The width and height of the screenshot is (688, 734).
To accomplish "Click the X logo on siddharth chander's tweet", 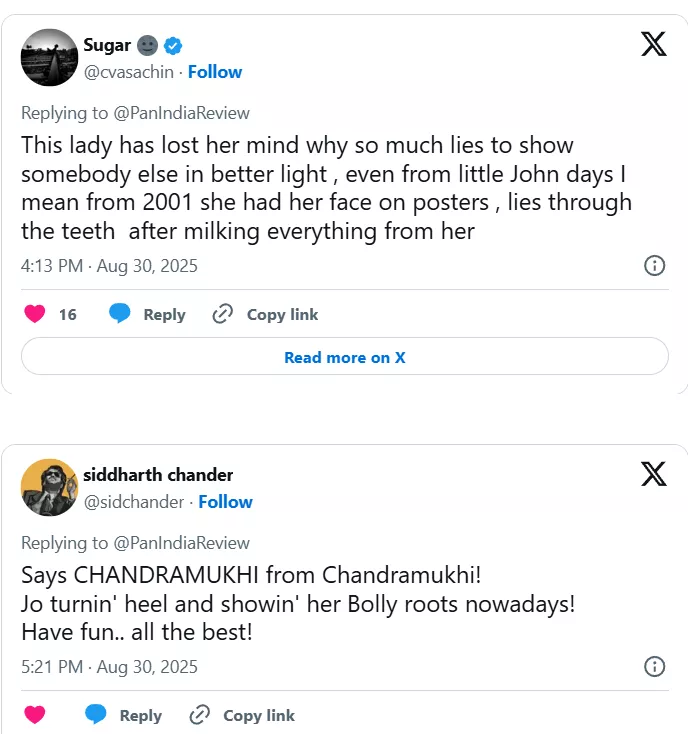I will tap(653, 473).
